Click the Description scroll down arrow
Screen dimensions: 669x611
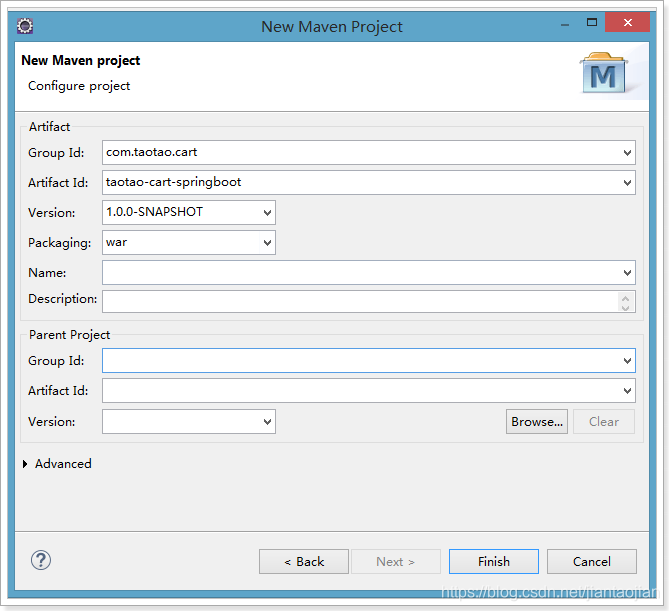tap(625, 308)
